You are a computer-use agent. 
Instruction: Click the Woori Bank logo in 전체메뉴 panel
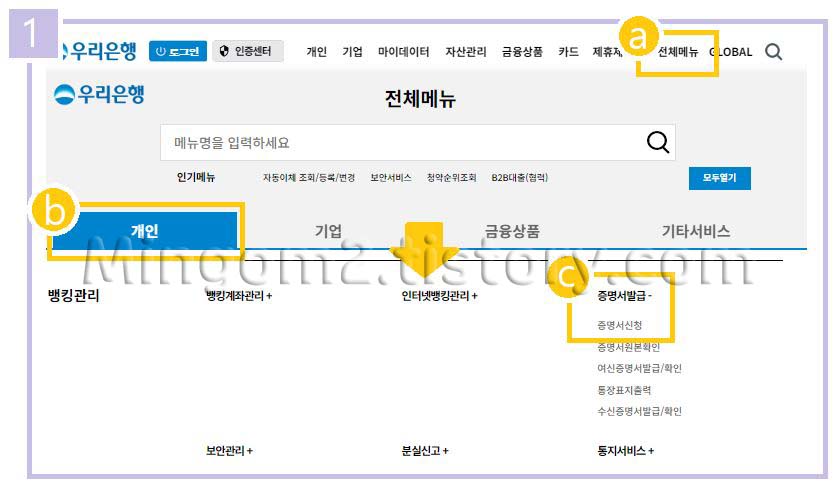click(99, 94)
